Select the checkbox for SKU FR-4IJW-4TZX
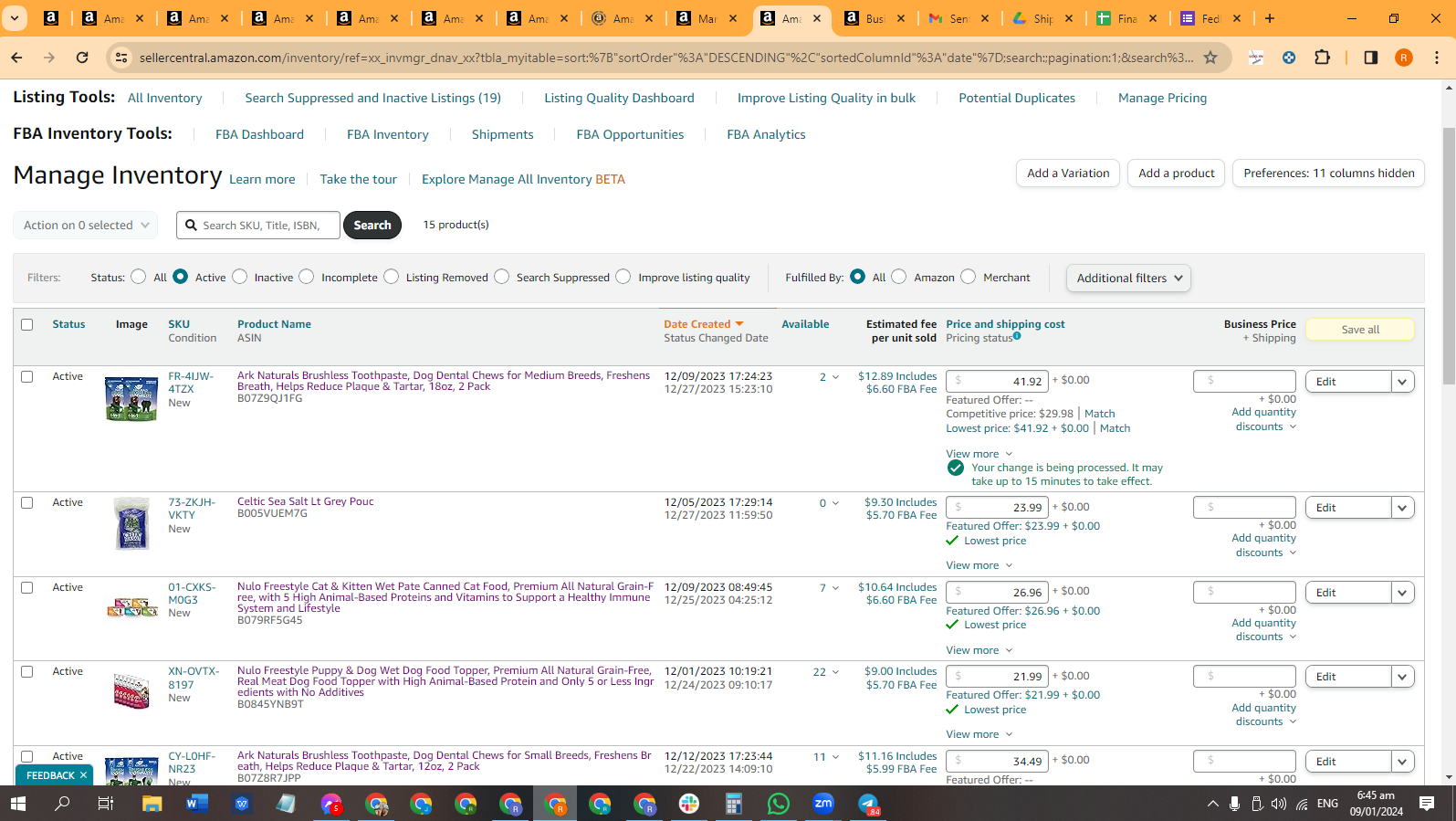Screen dimensions: 1456x821 (x=27, y=376)
